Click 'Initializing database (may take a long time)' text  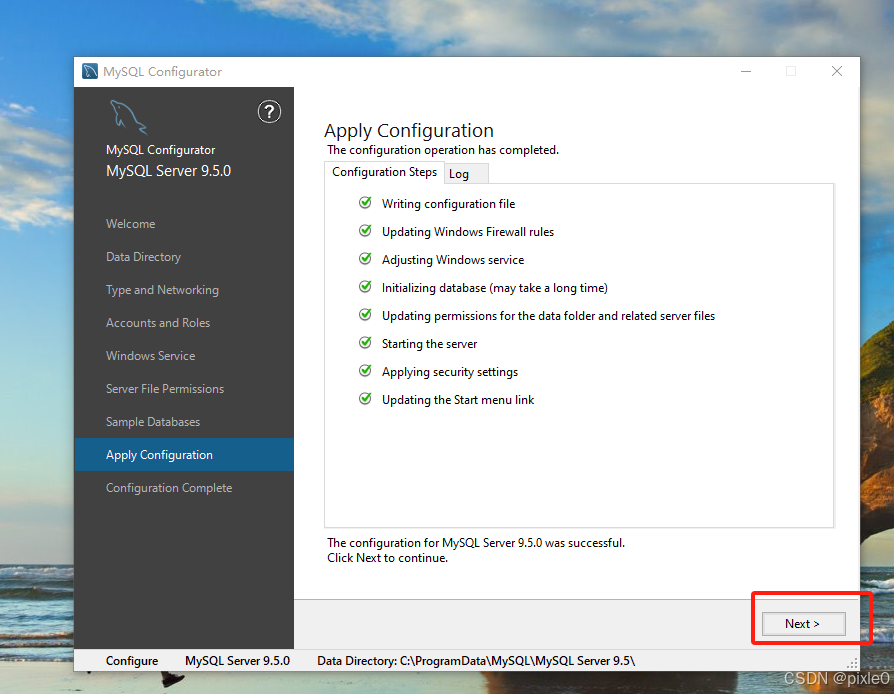coord(494,288)
